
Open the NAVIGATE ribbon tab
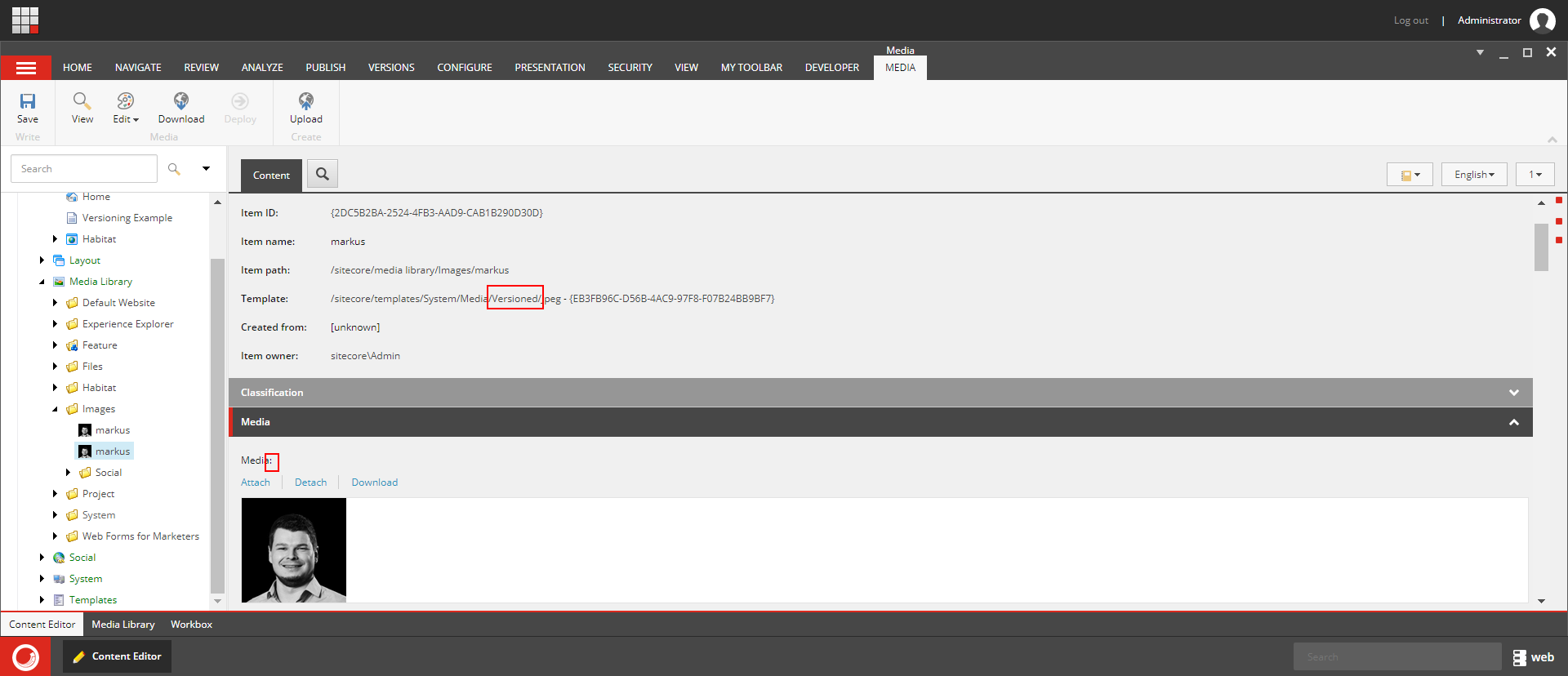click(138, 68)
